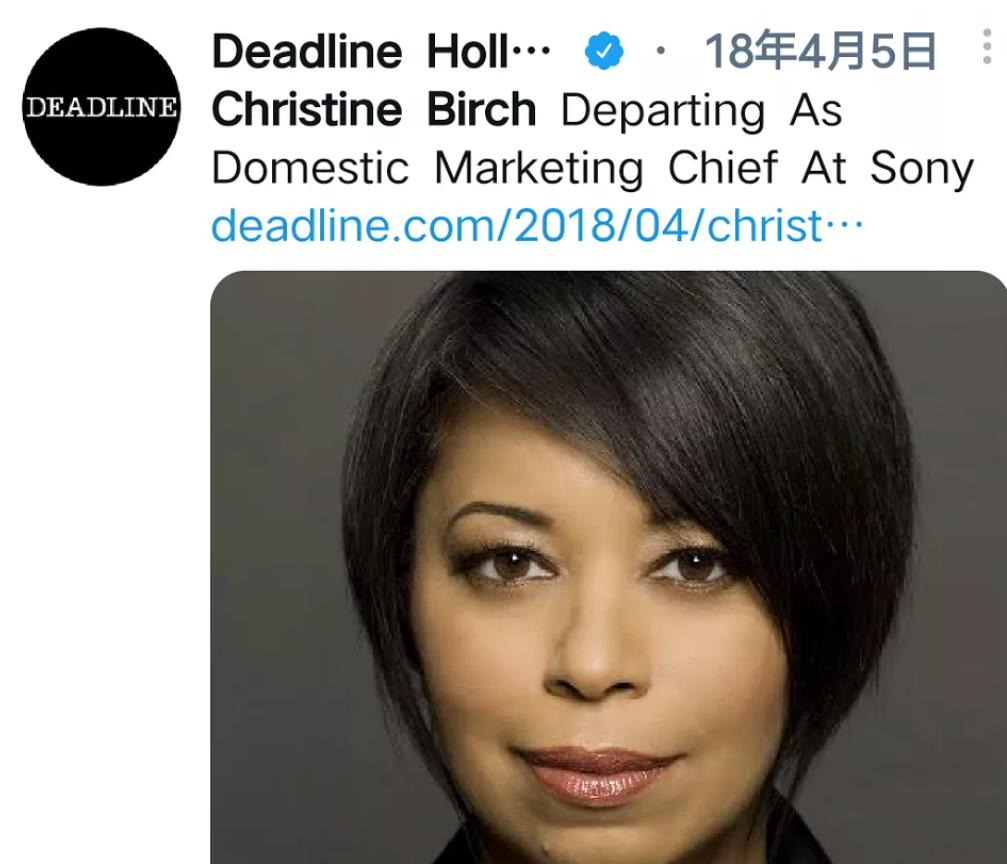The height and width of the screenshot is (864, 1007).
Task: Click the 18年4月5日 timestamp
Action: coord(820,51)
